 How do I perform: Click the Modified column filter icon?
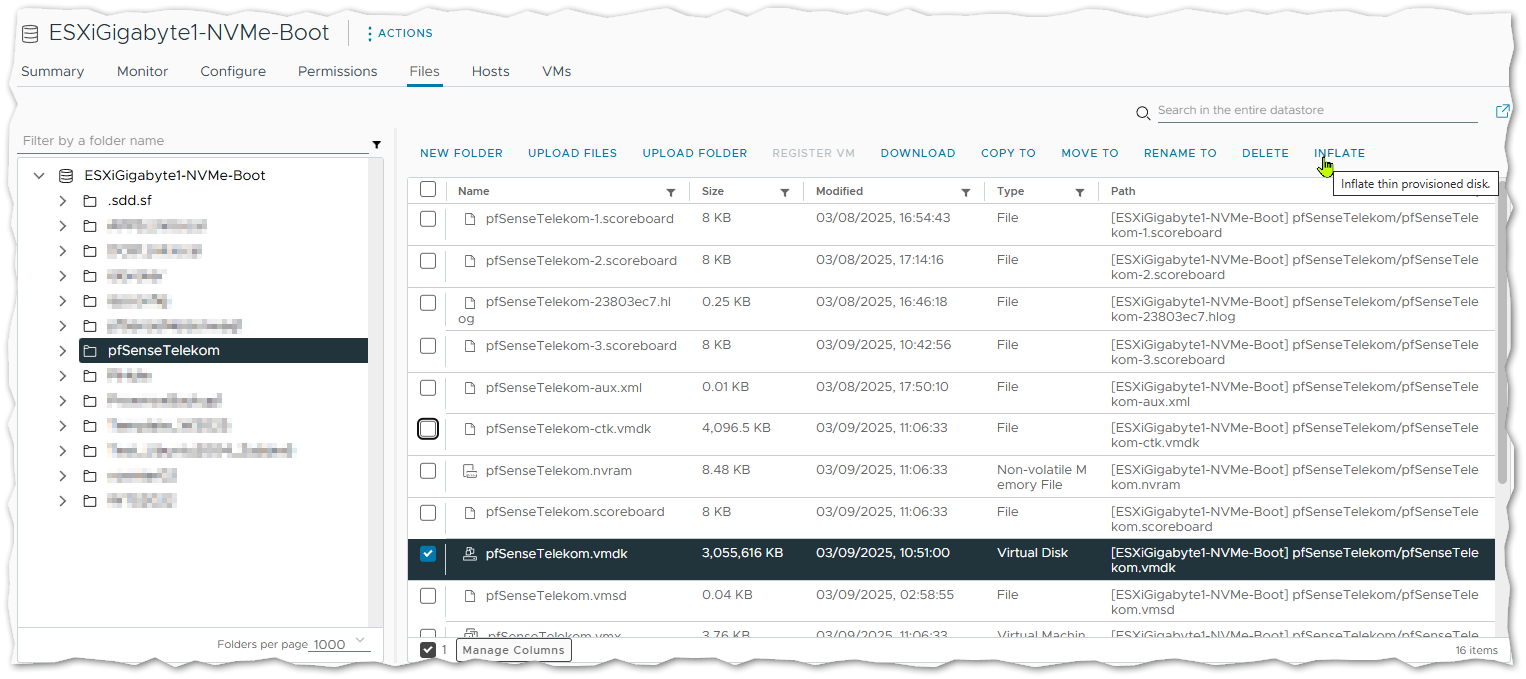[x=966, y=192]
